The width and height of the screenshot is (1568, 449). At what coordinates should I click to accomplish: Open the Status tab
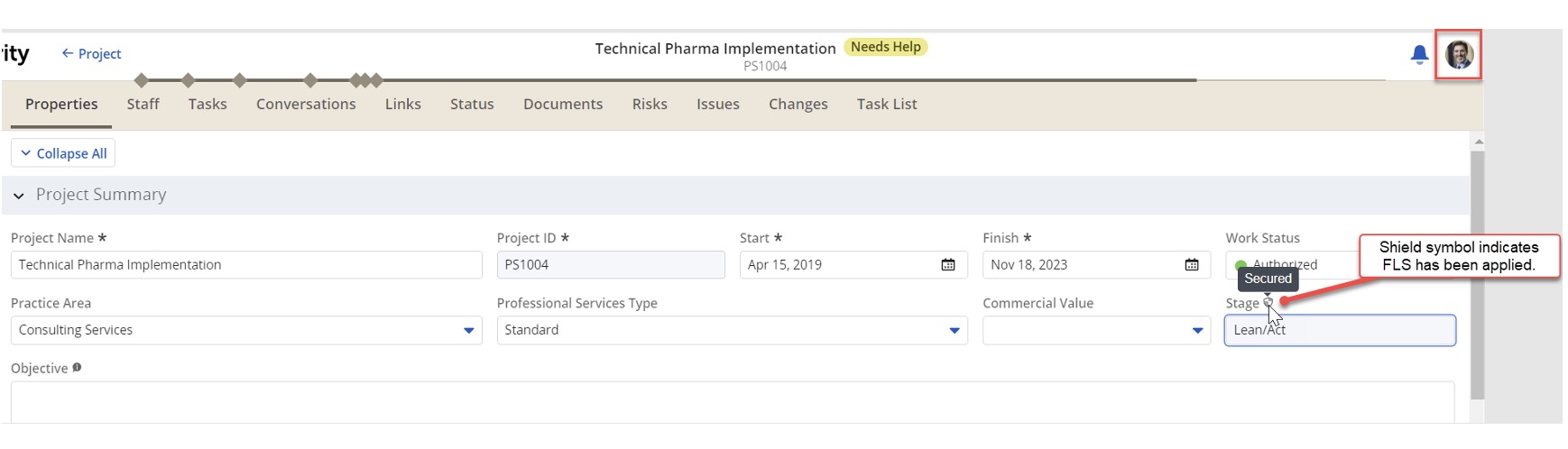[x=472, y=105]
